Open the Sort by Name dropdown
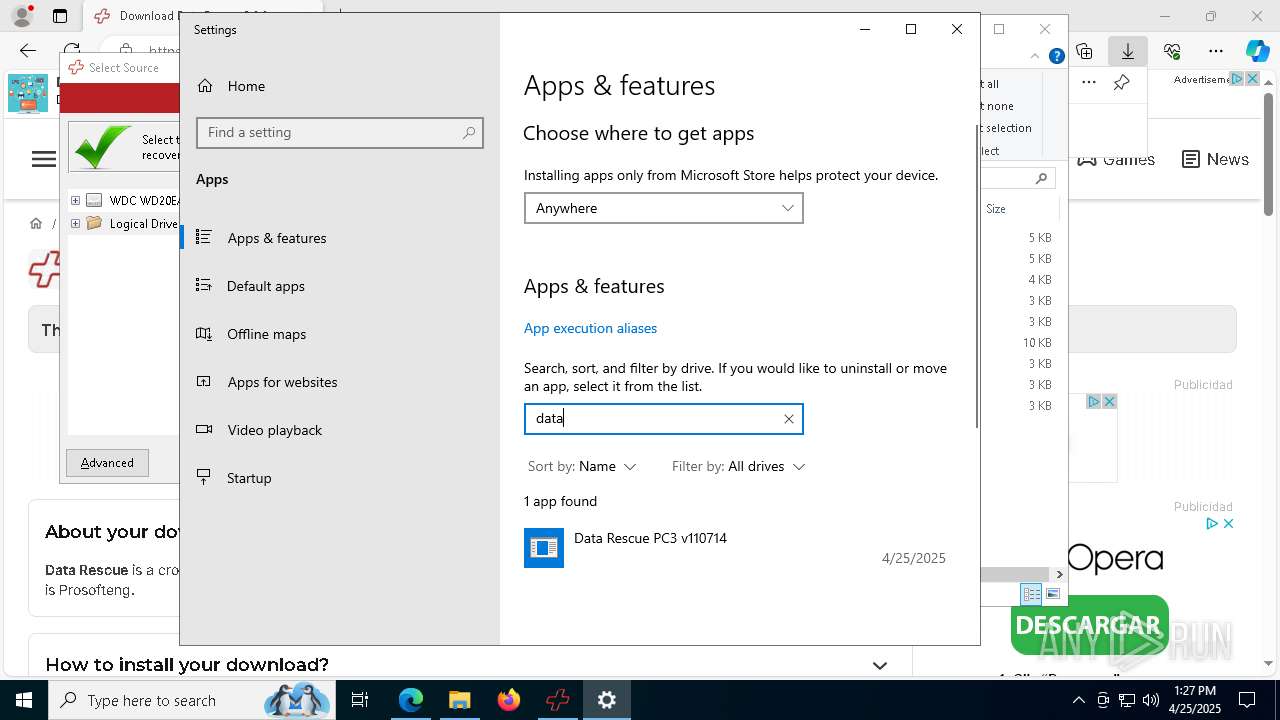Viewport: 1280px width, 720px height. click(x=582, y=466)
